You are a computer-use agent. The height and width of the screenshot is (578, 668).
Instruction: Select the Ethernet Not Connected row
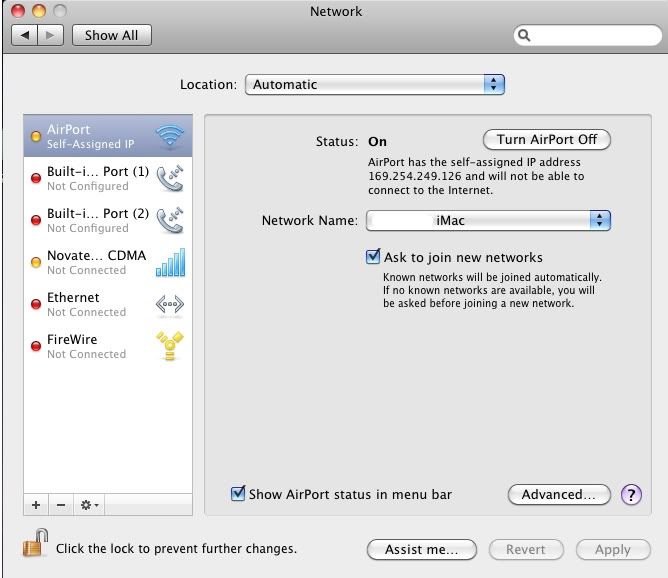coord(108,304)
